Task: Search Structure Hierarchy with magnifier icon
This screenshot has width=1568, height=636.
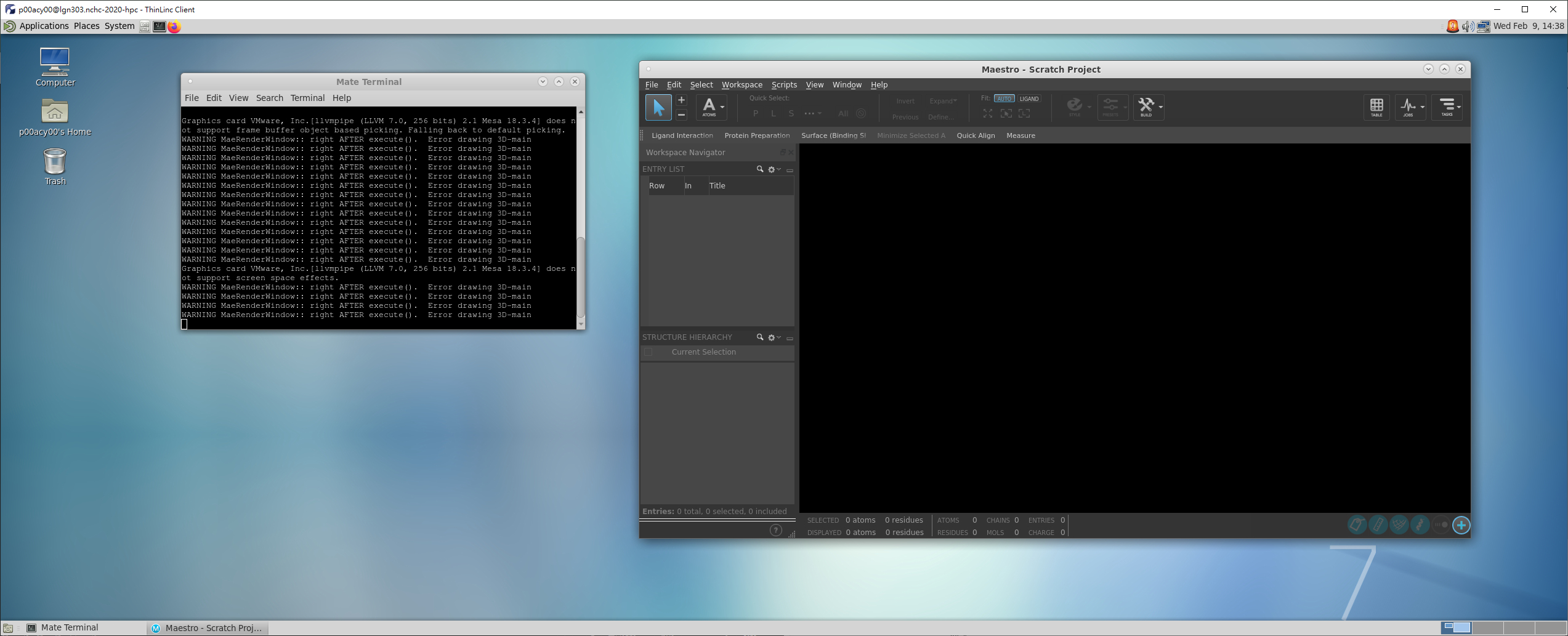Action: click(x=760, y=337)
